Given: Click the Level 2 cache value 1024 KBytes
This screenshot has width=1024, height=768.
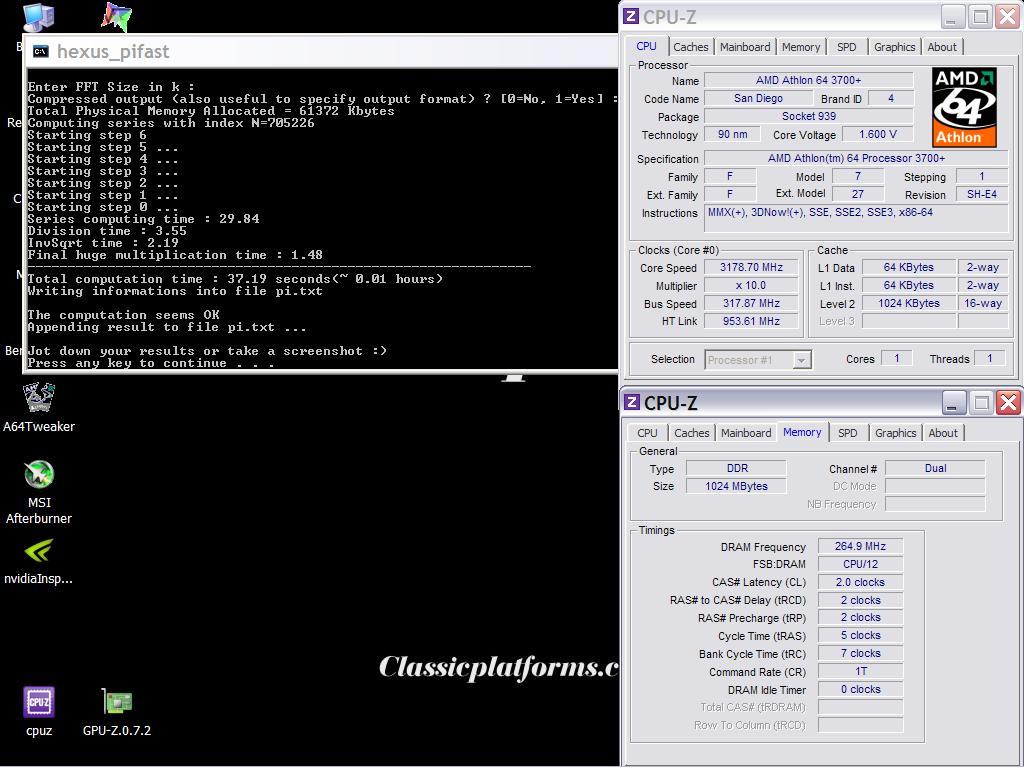Looking at the screenshot, I should point(908,303).
